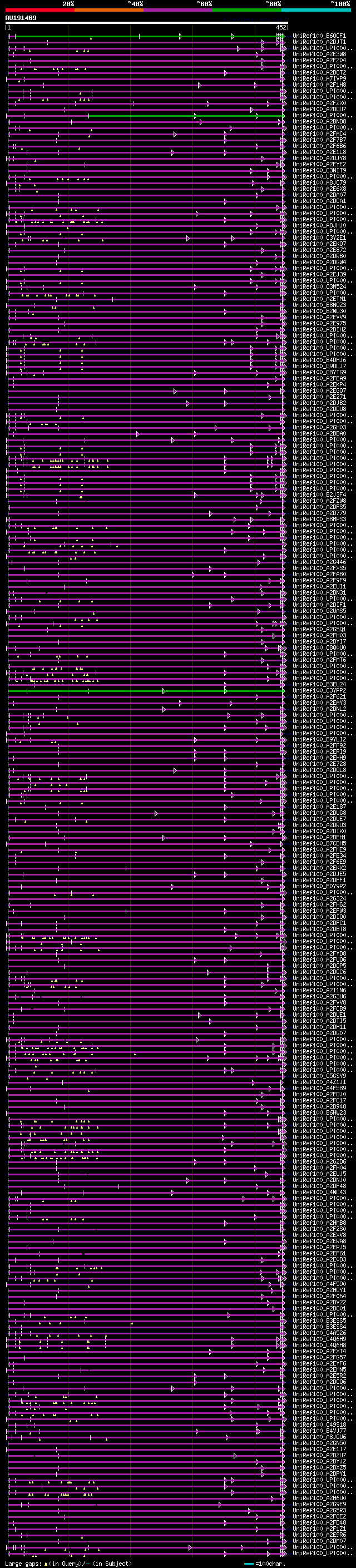Click the UniRef100_Q9ULJ7 label
The width and height of the screenshot is (356, 1568).
pyautogui.click(x=319, y=366)
